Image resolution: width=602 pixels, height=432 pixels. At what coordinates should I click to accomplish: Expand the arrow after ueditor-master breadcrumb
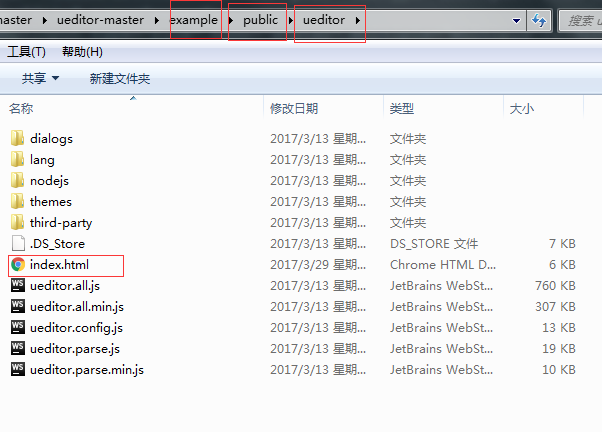click(x=157, y=20)
